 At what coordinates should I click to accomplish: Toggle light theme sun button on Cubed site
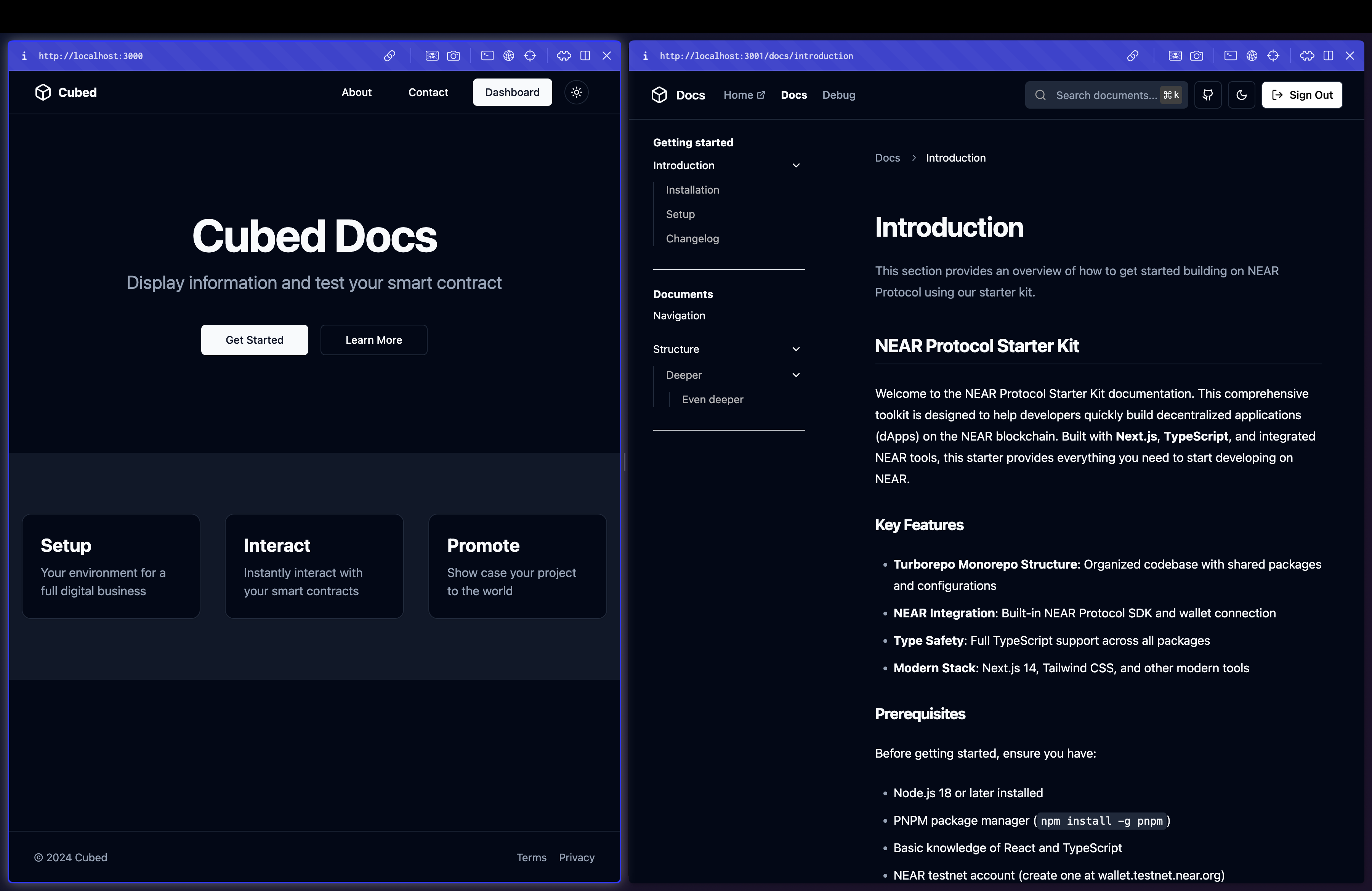tap(577, 92)
